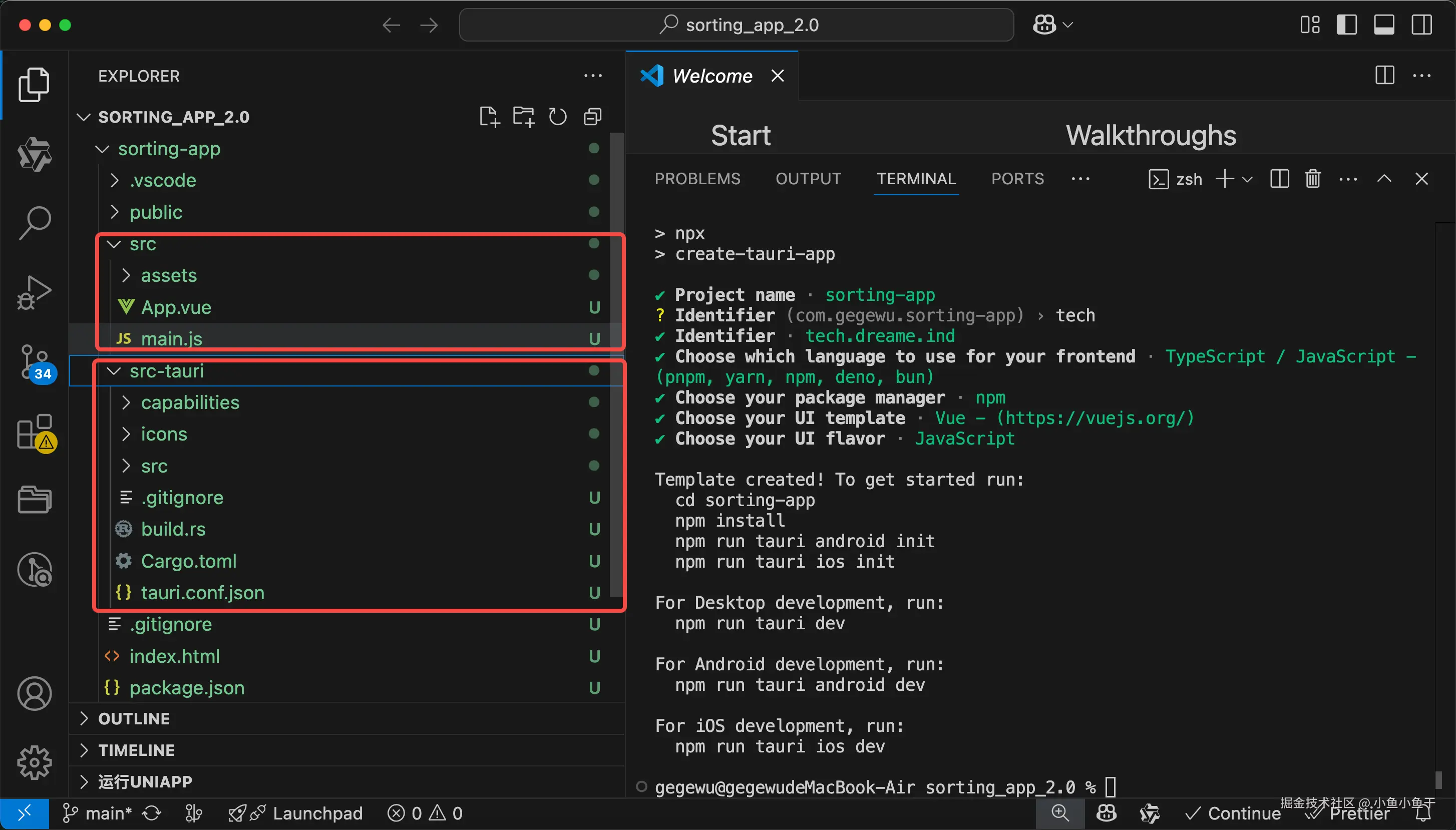
Task: Open the Search view in activity bar
Action: coord(34,223)
